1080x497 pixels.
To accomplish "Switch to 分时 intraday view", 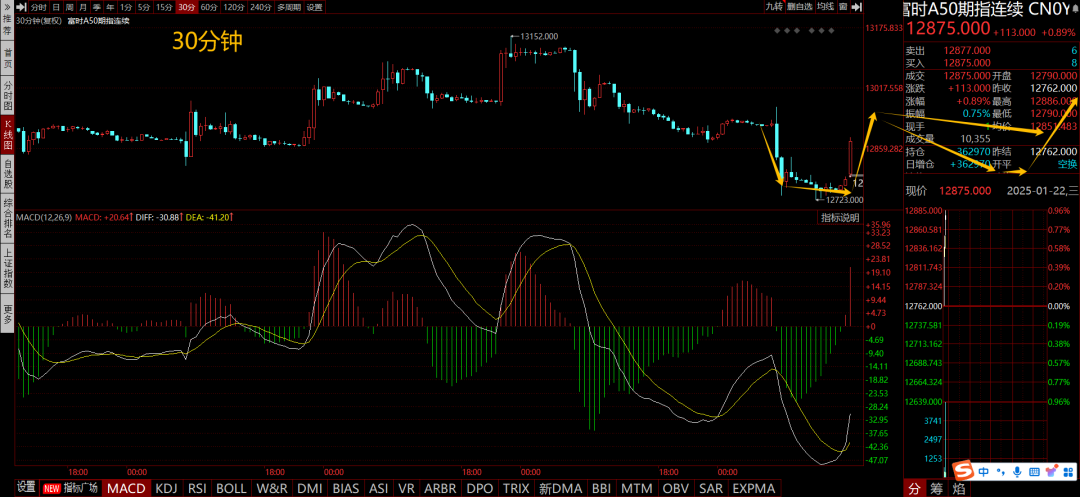I will pos(39,7).
